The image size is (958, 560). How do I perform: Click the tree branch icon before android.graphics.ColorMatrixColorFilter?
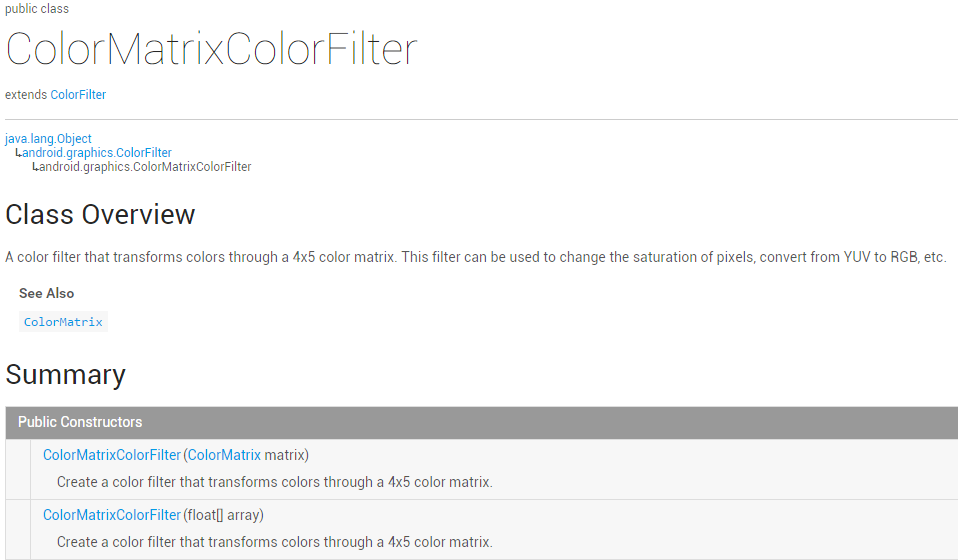[x=35, y=167]
